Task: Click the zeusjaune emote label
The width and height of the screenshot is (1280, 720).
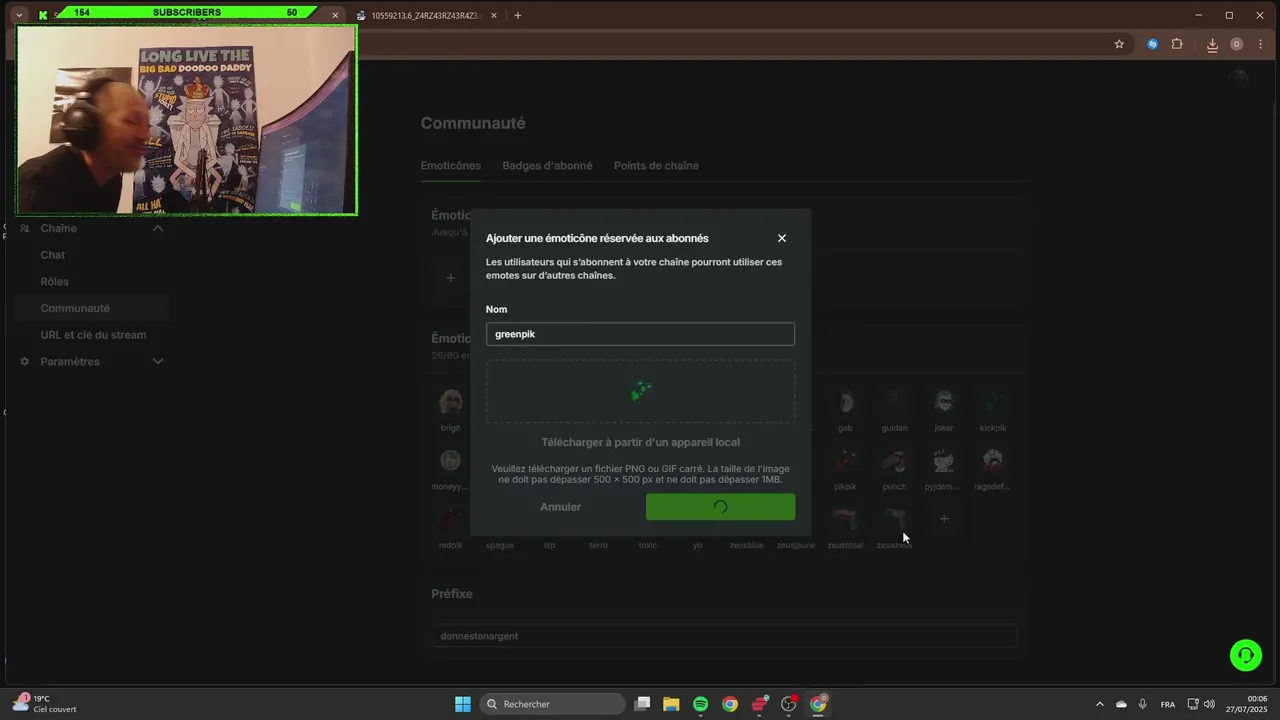Action: coord(796,545)
